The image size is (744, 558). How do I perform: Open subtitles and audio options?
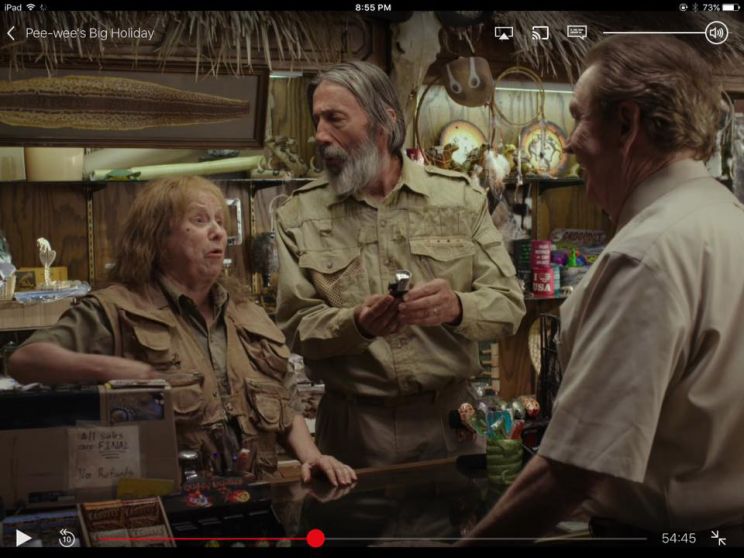577,32
